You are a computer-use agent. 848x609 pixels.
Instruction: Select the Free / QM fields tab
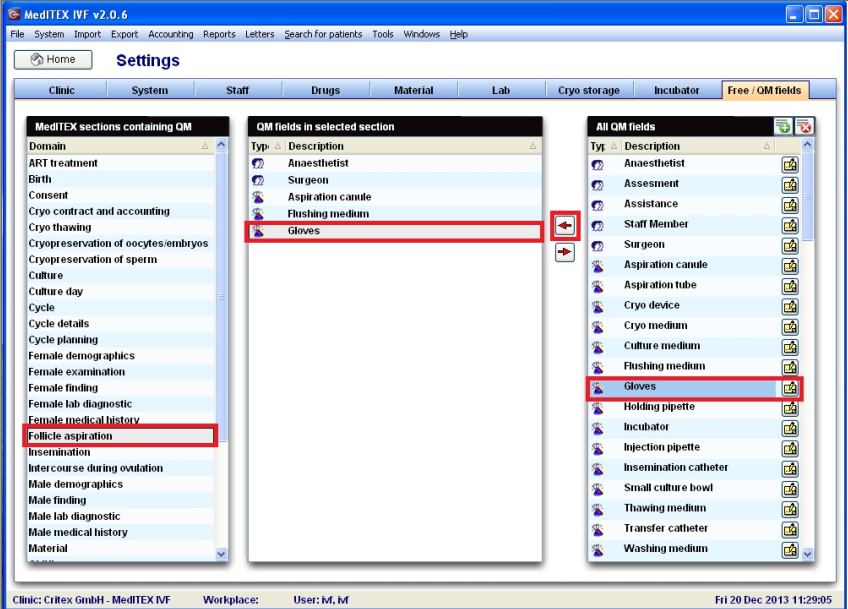[x=765, y=90]
